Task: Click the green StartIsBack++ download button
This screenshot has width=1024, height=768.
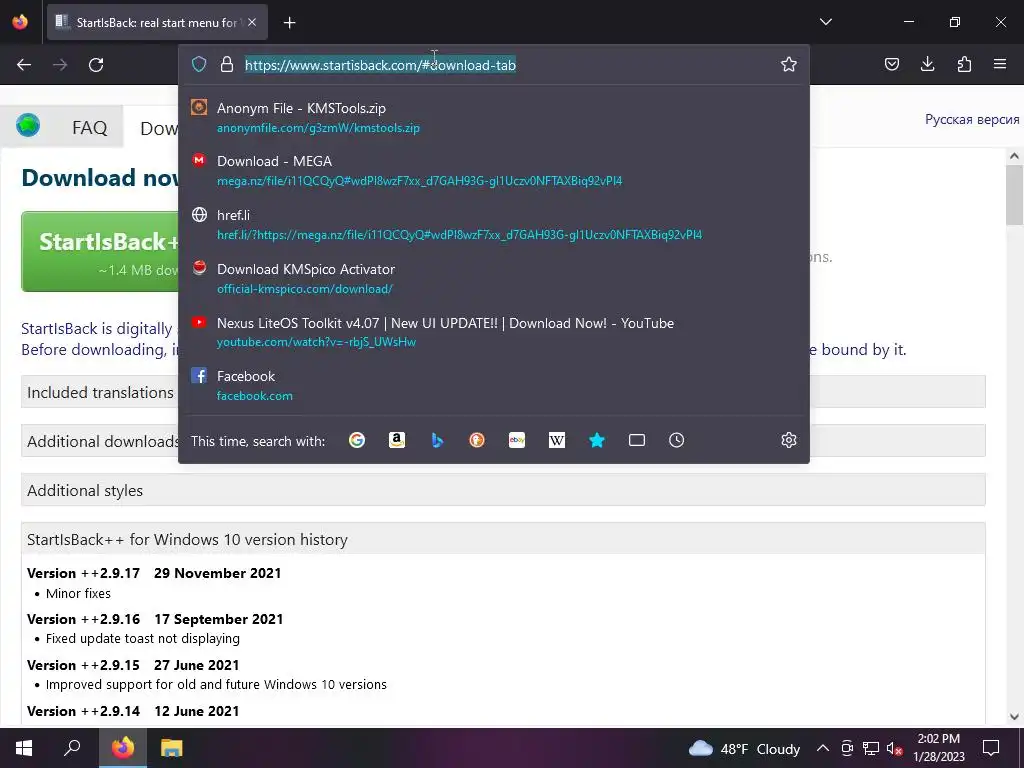Action: [100, 251]
